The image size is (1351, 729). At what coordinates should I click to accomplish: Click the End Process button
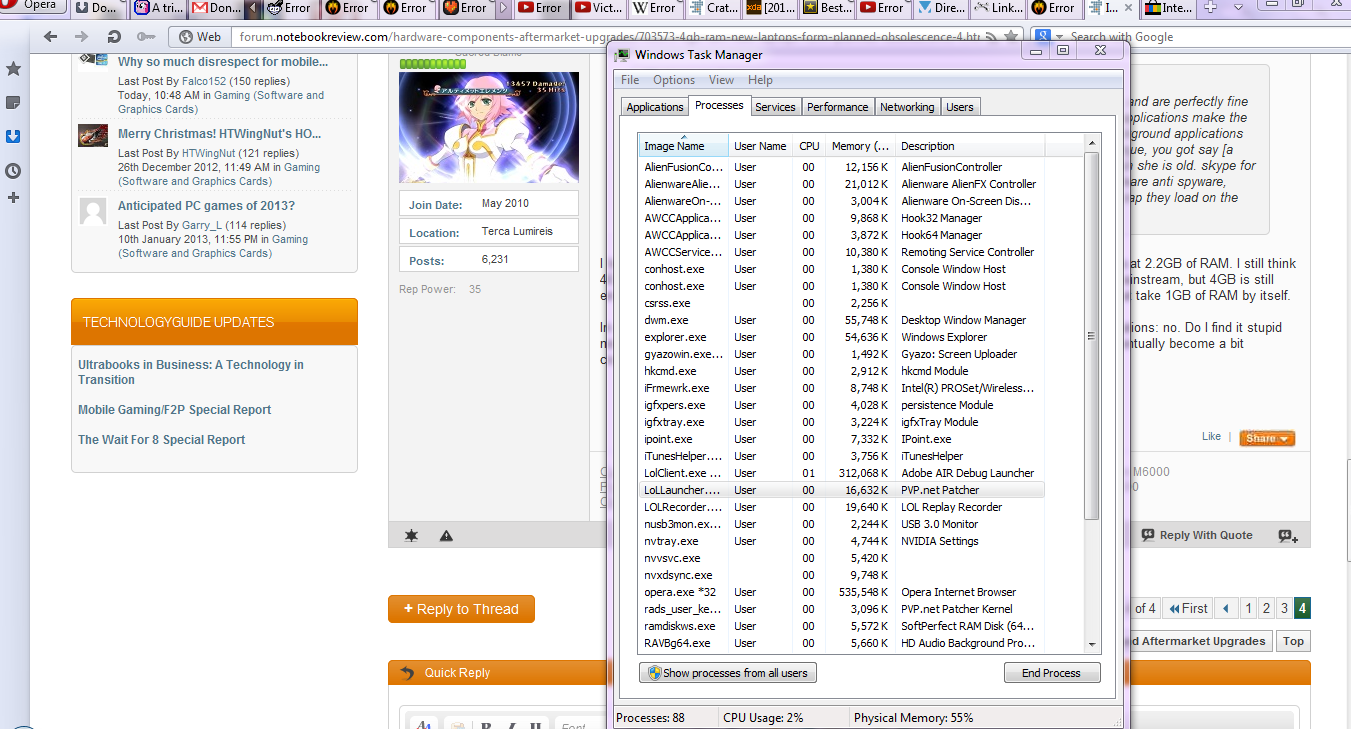pos(1052,673)
